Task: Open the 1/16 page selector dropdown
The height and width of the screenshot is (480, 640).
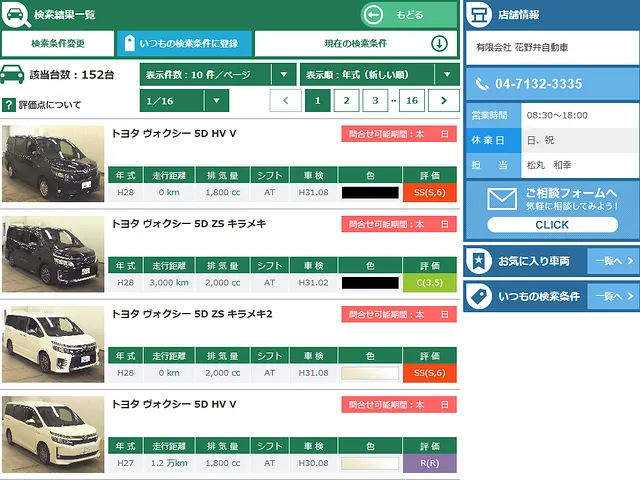Action: pyautogui.click(x=184, y=100)
